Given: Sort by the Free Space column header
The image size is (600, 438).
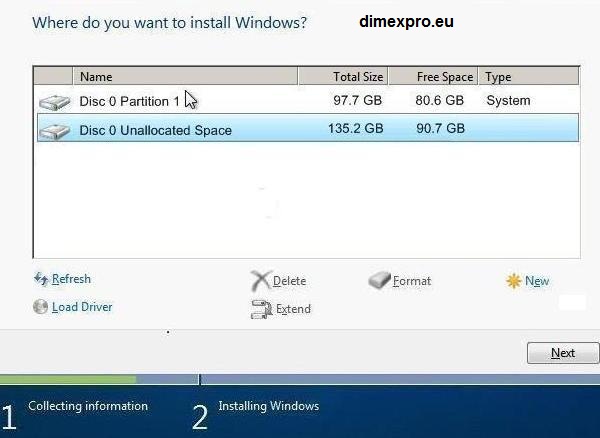Looking at the screenshot, I should click(x=433, y=77).
